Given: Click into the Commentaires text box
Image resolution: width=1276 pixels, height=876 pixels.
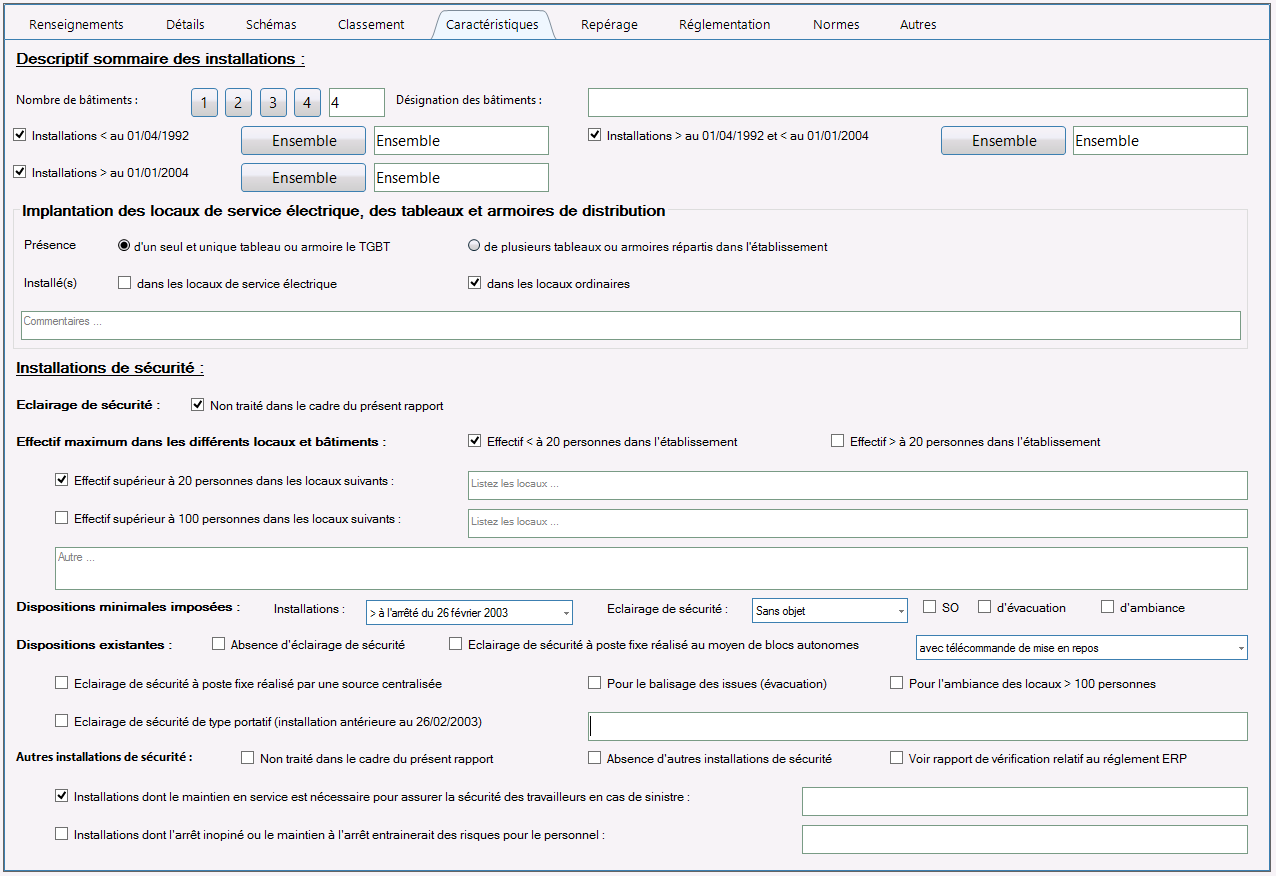Looking at the screenshot, I should pos(630,325).
